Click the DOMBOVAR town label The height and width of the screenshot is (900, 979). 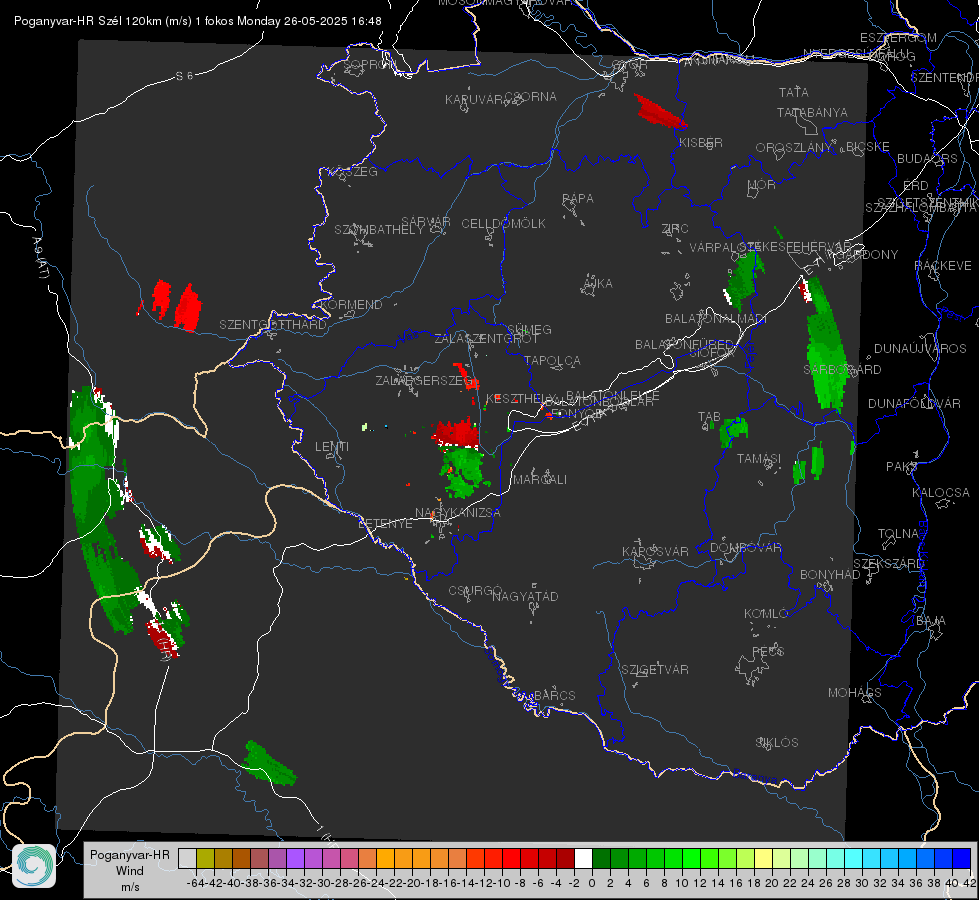pyautogui.click(x=745, y=548)
